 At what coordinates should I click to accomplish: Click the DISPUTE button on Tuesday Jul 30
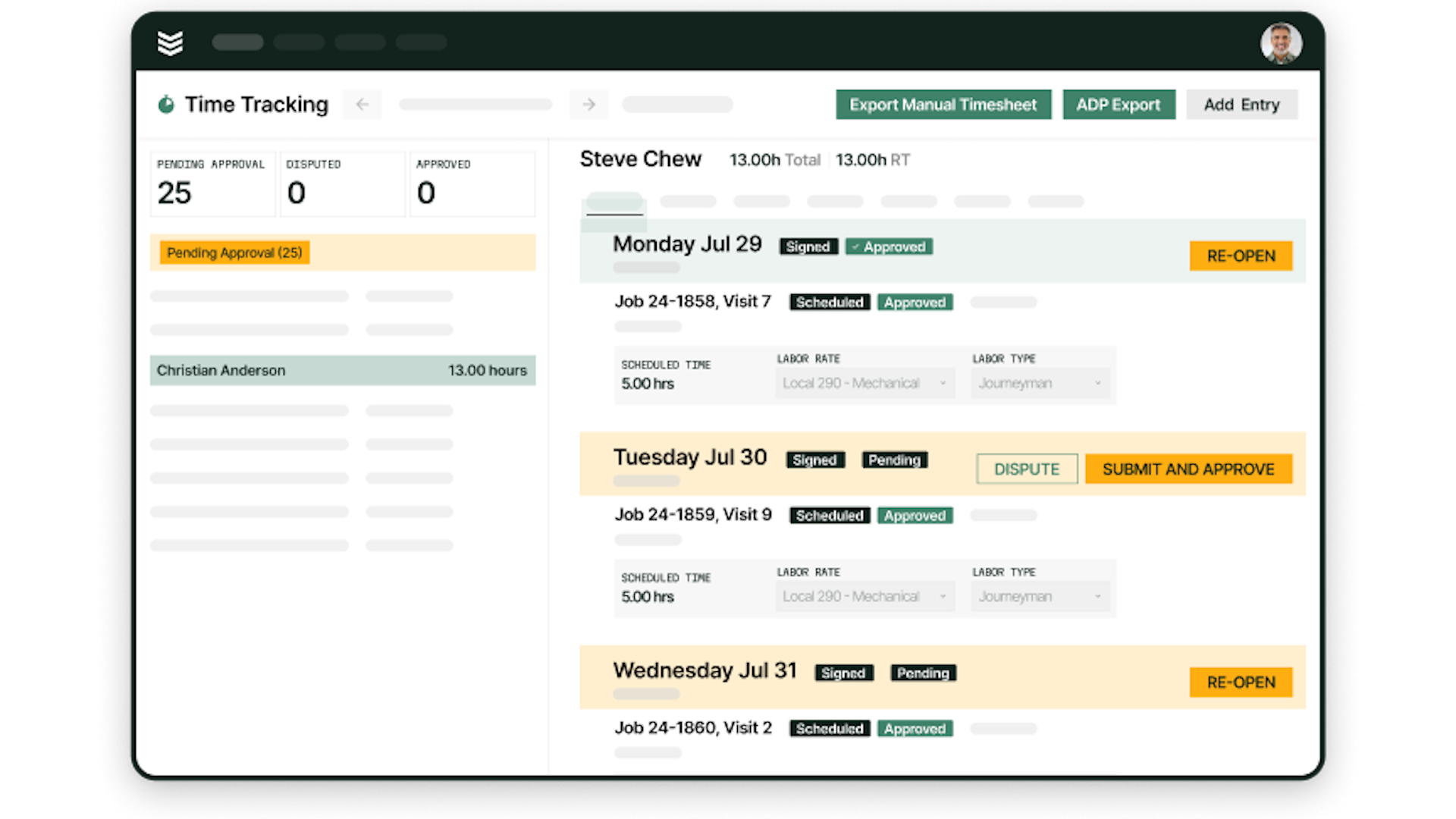point(1026,469)
